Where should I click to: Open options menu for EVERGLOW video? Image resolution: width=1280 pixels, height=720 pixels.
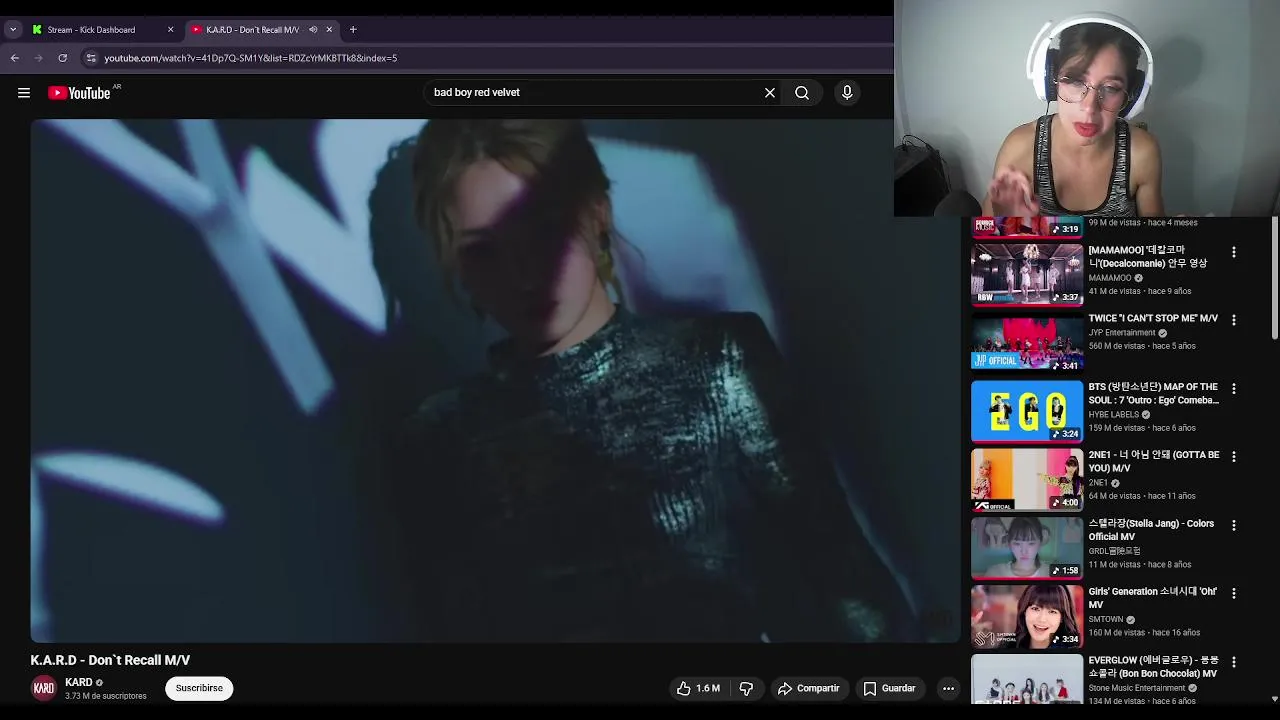point(1234,662)
